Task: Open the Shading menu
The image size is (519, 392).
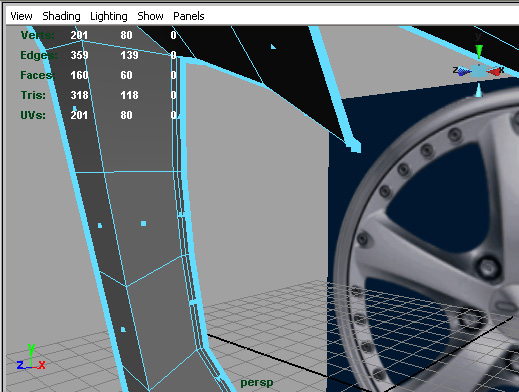Action: [61, 16]
